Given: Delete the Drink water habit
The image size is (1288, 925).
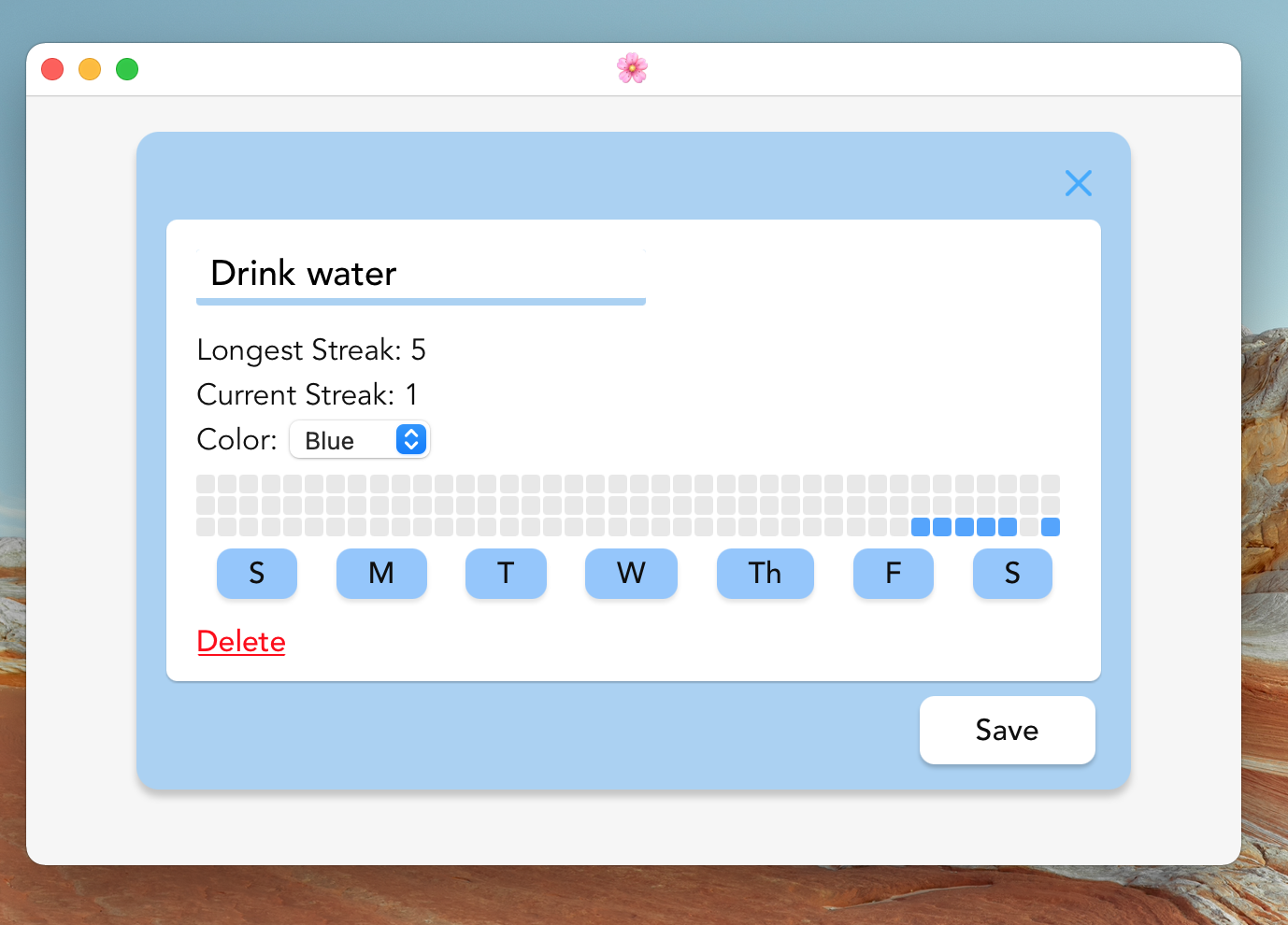Looking at the screenshot, I should pos(240,642).
